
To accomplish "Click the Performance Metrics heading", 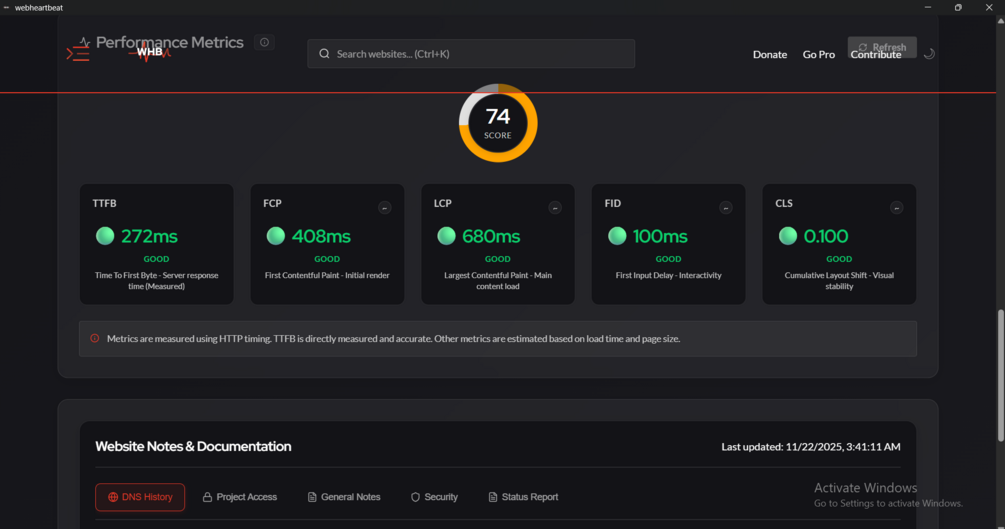I will click(170, 42).
